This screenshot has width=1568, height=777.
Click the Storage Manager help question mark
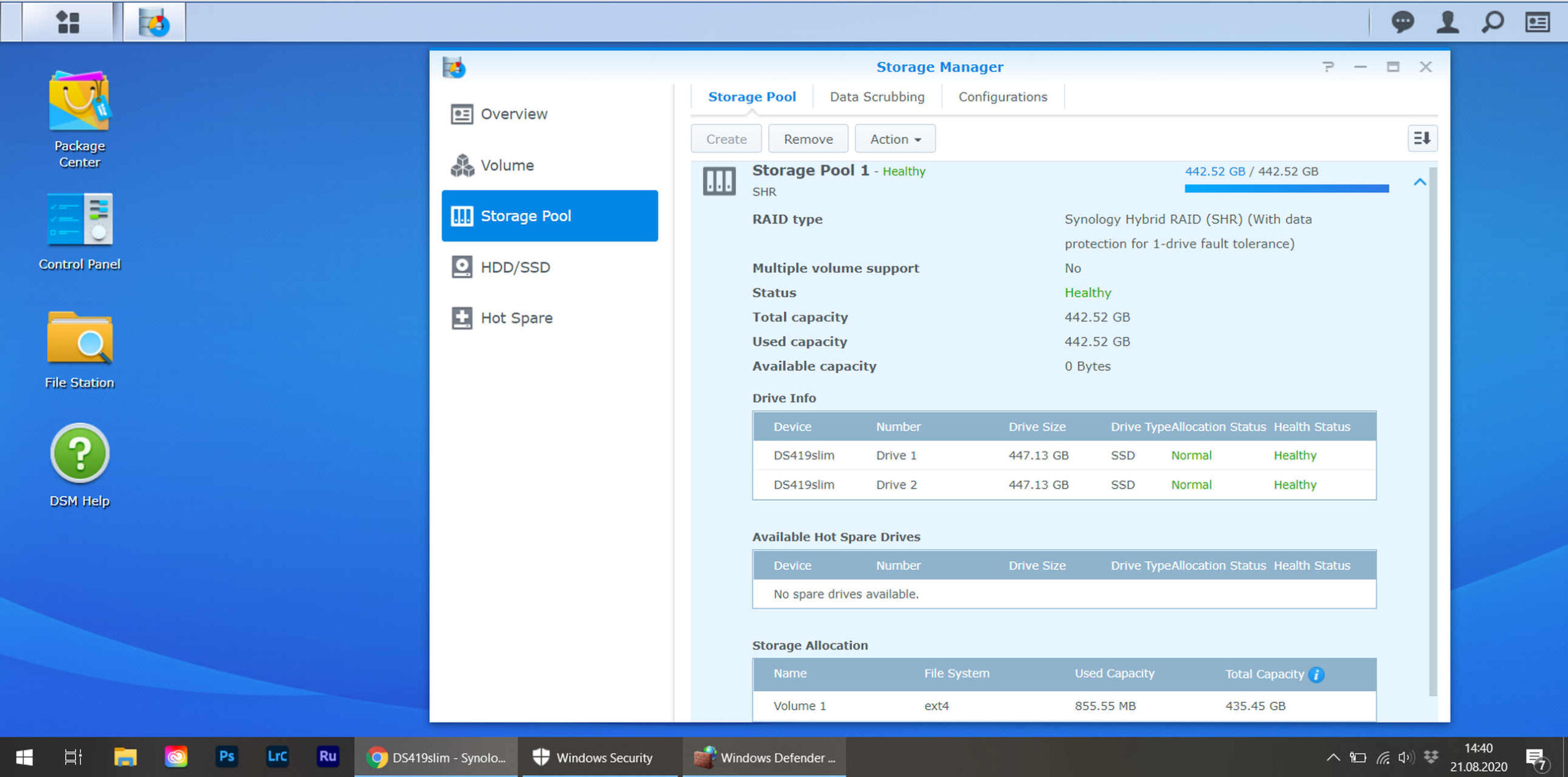pos(1327,67)
